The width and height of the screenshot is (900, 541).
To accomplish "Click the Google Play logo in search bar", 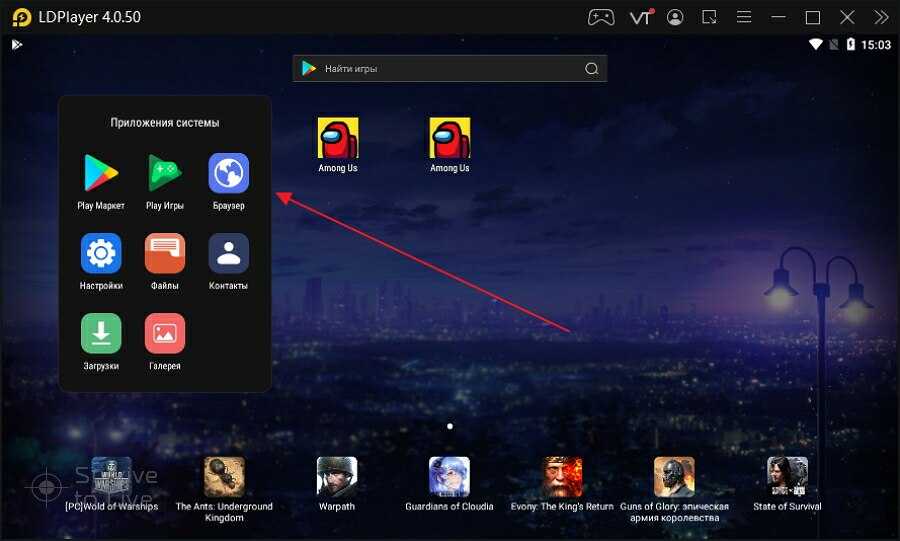I will [x=309, y=68].
